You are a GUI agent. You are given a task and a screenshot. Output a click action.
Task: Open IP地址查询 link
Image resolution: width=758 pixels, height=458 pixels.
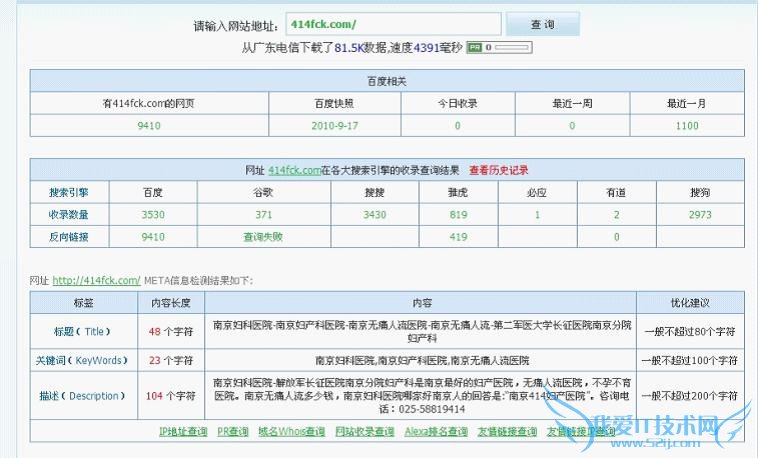point(183,431)
